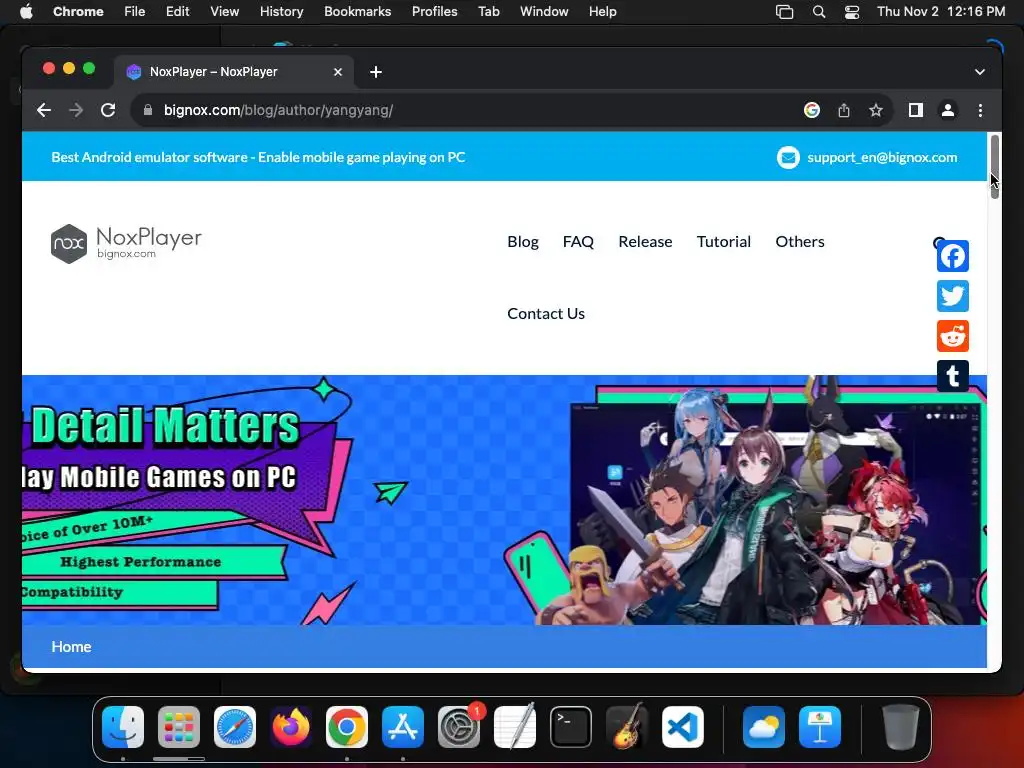Close the NoxPlayer tab

pyautogui.click(x=338, y=72)
